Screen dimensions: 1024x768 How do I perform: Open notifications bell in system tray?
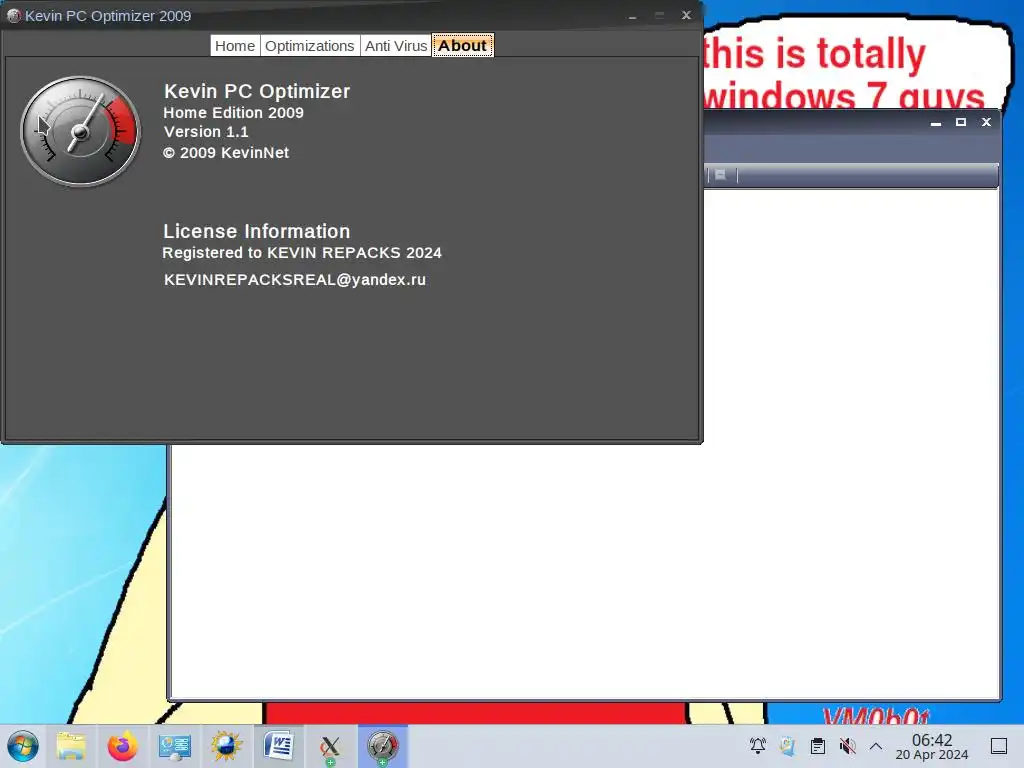pos(758,746)
